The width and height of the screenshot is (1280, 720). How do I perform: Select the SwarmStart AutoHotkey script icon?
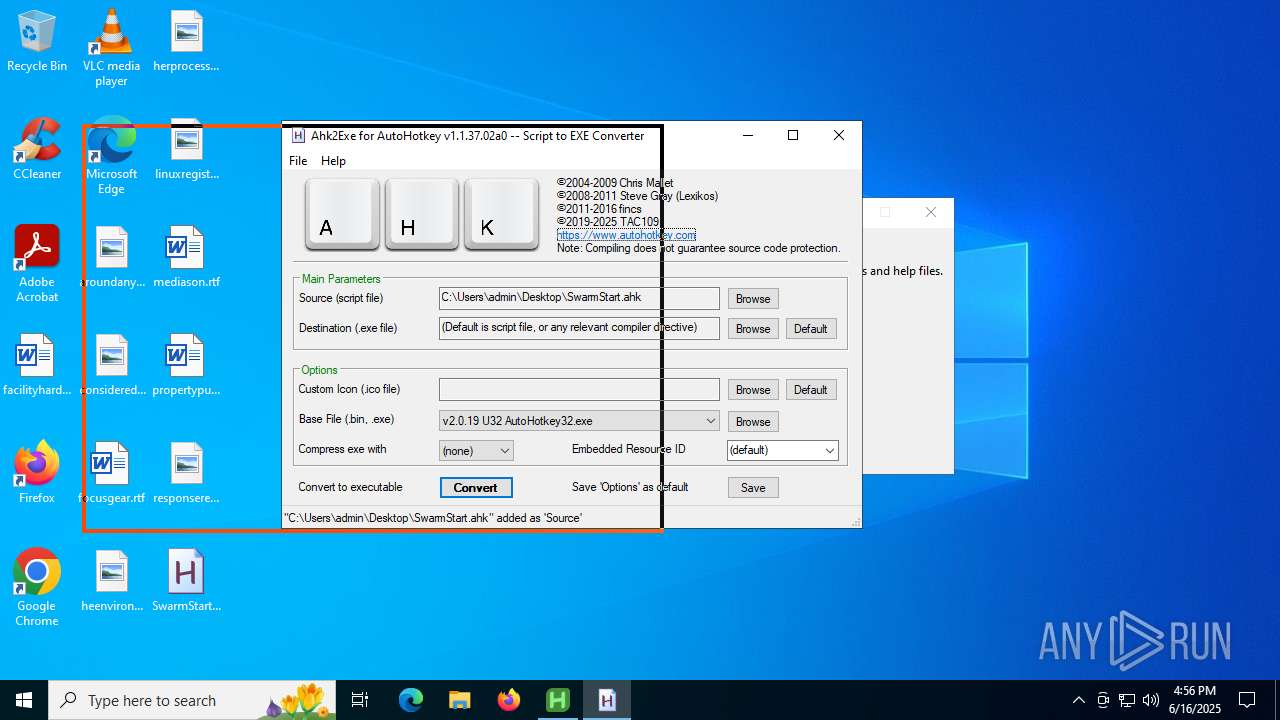click(x=186, y=581)
